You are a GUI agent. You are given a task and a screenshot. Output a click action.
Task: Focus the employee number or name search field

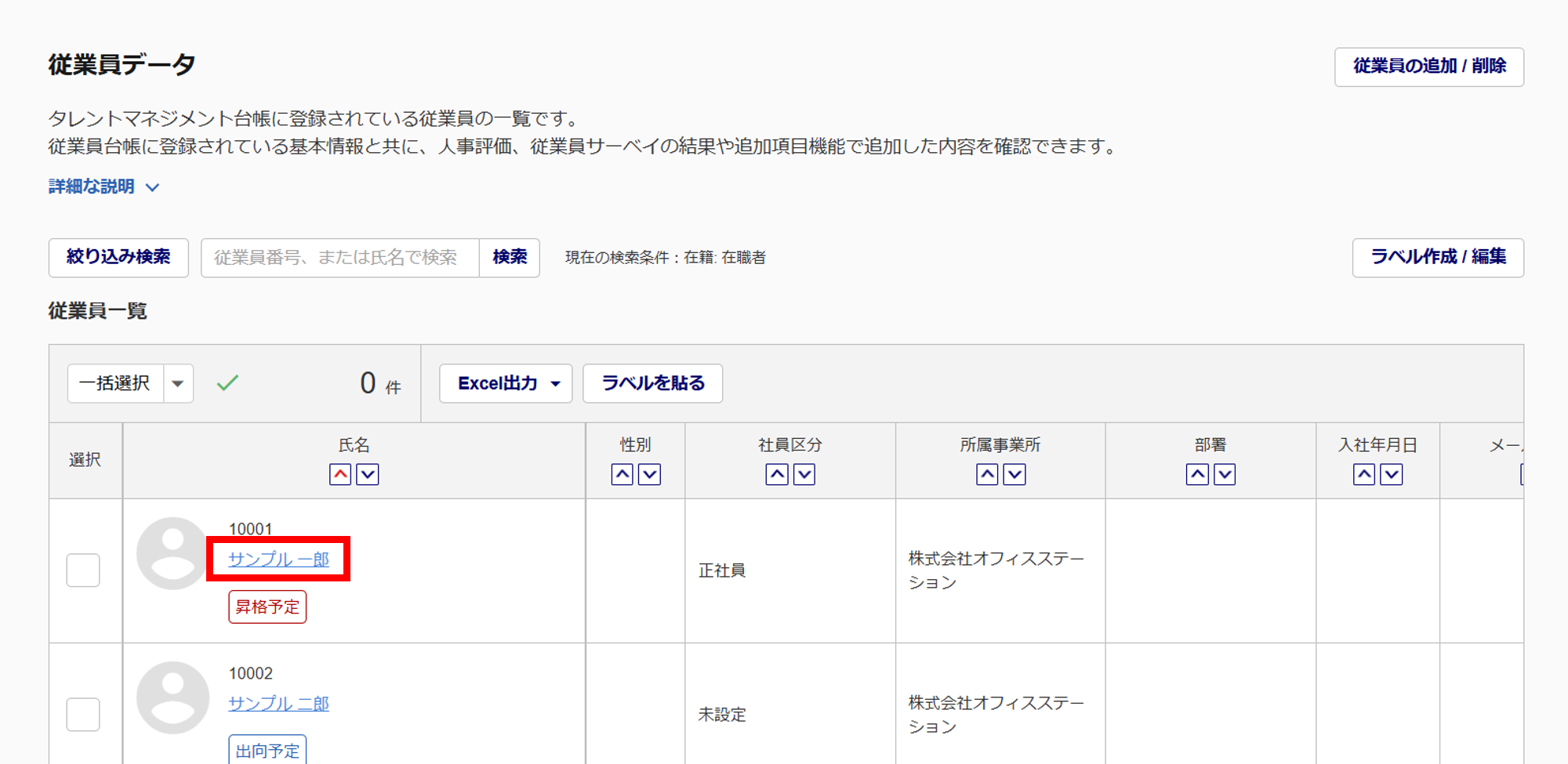pyautogui.click(x=339, y=258)
